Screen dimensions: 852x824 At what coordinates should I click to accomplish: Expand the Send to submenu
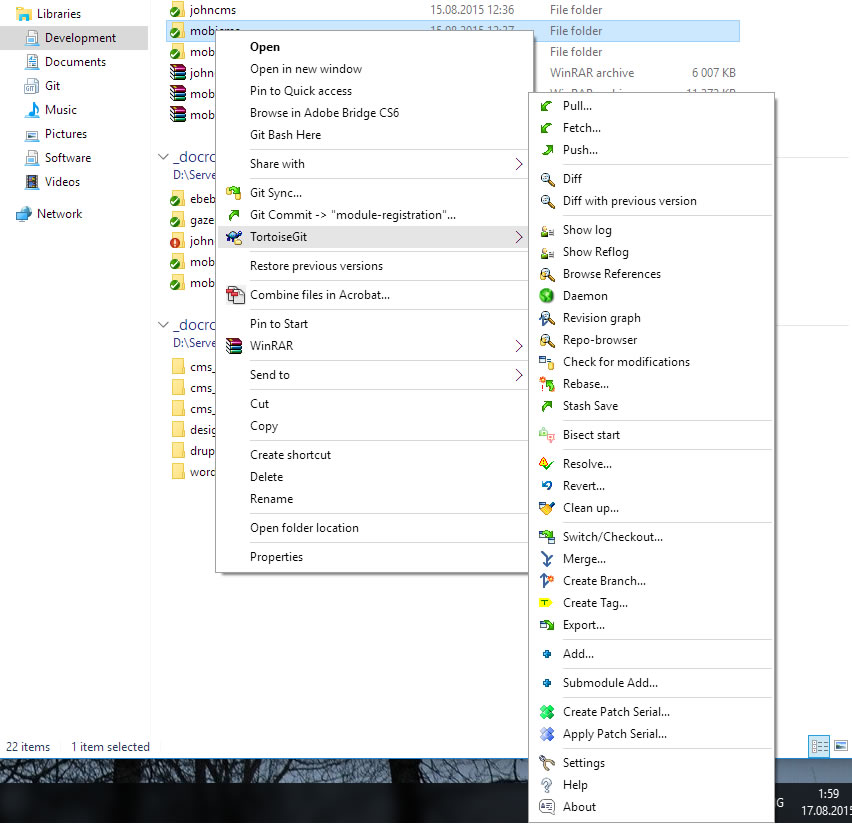click(x=518, y=375)
